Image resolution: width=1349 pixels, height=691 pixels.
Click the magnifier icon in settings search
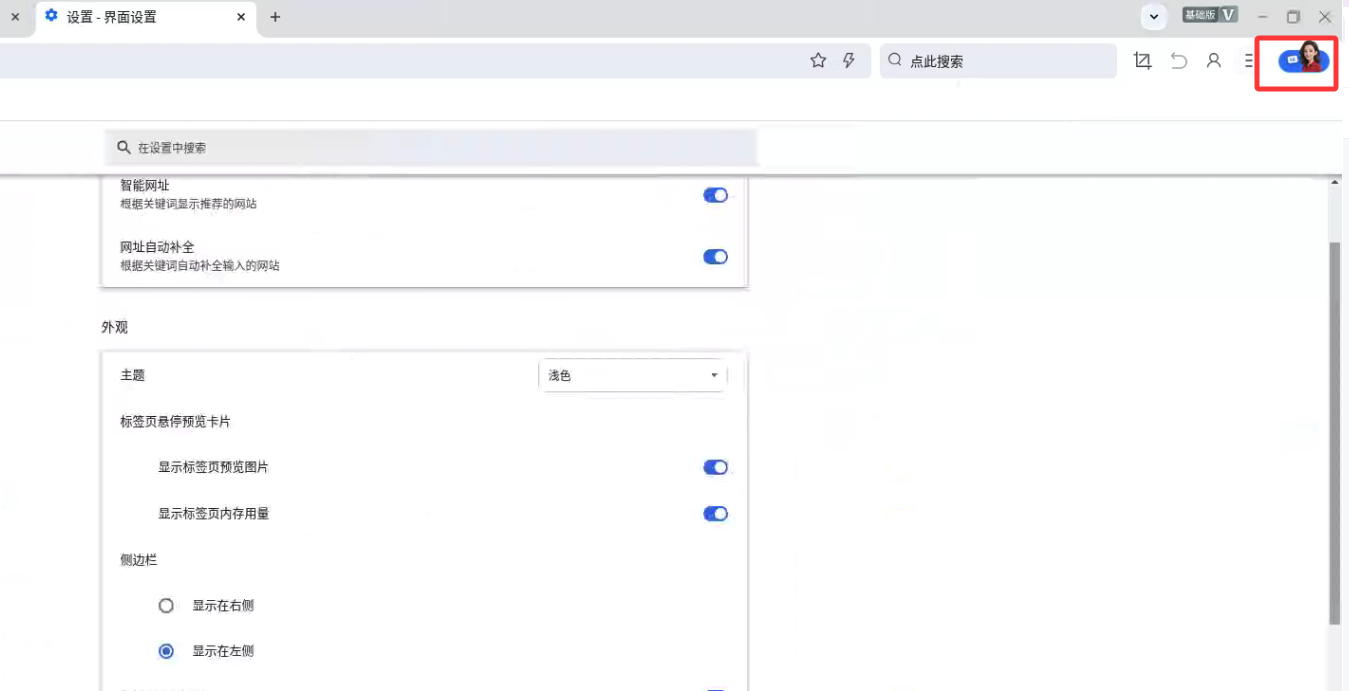(124, 147)
